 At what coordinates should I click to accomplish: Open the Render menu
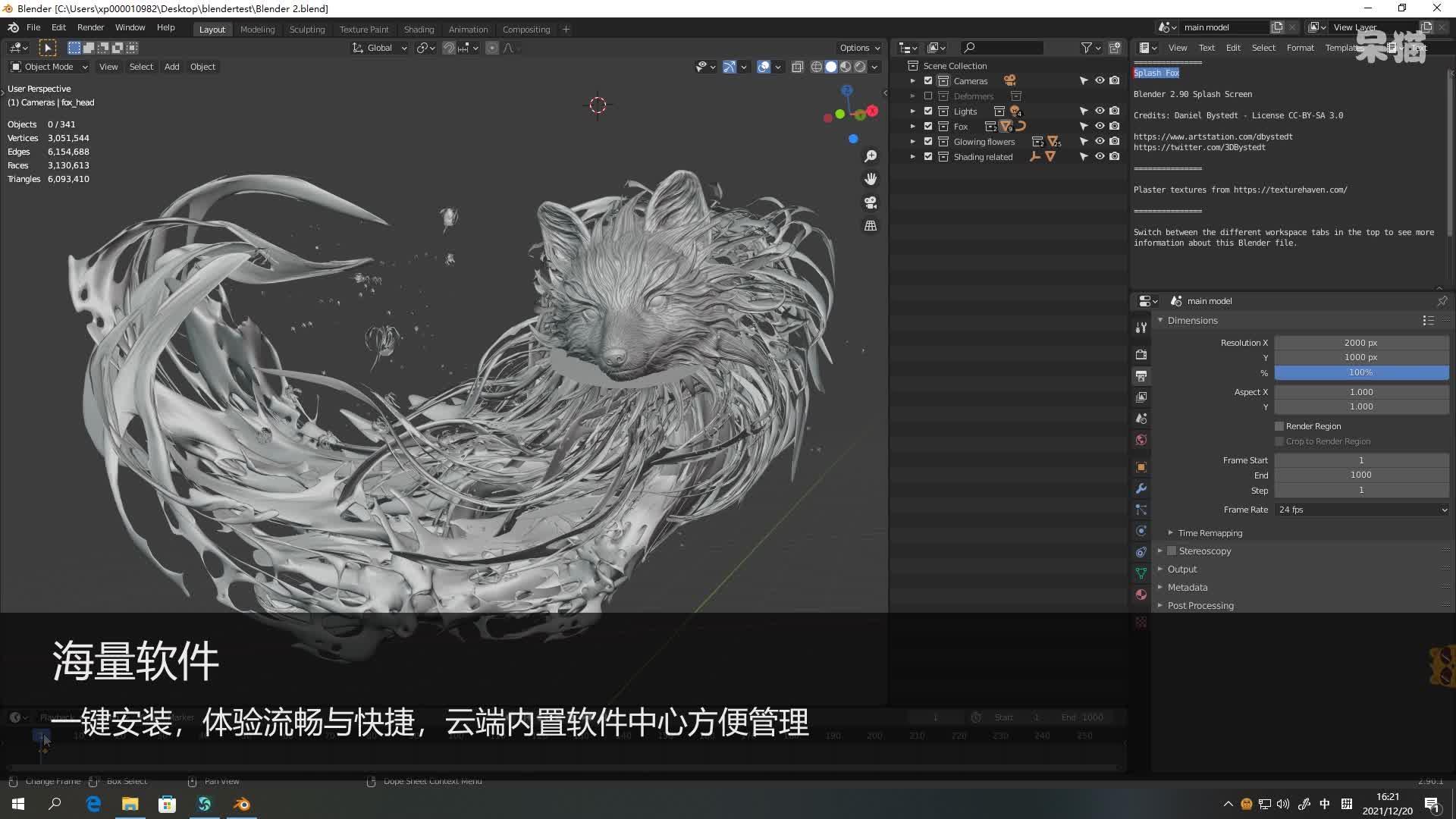point(90,27)
